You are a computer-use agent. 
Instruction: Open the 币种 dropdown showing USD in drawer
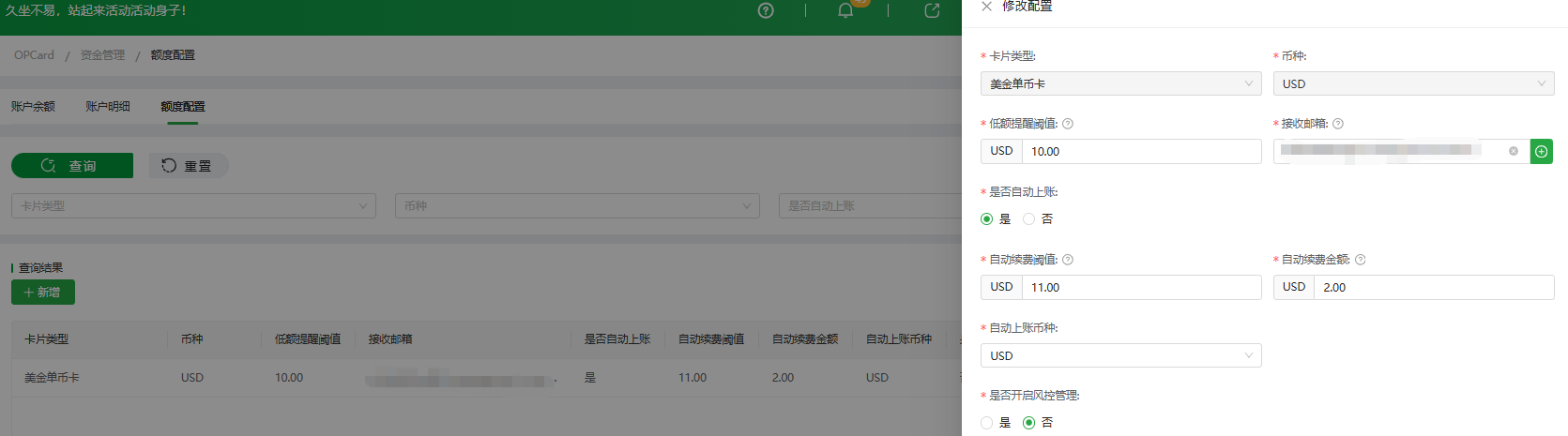coord(1413,83)
